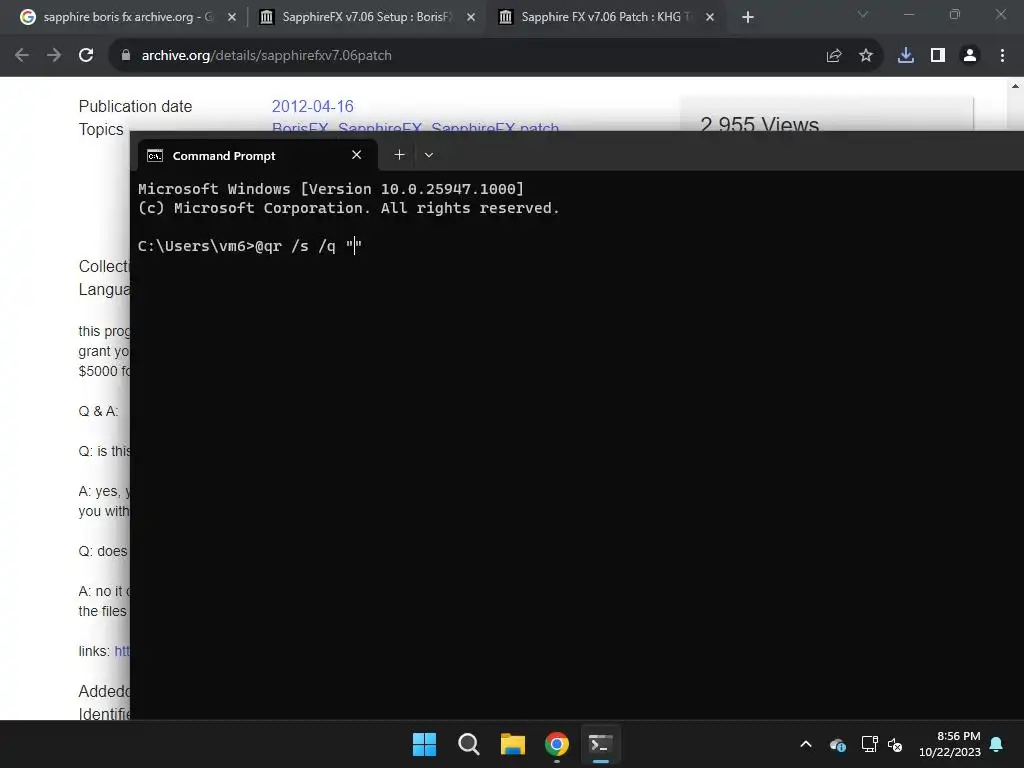
Task: Click Terminal taskbar icon
Action: [x=600, y=744]
